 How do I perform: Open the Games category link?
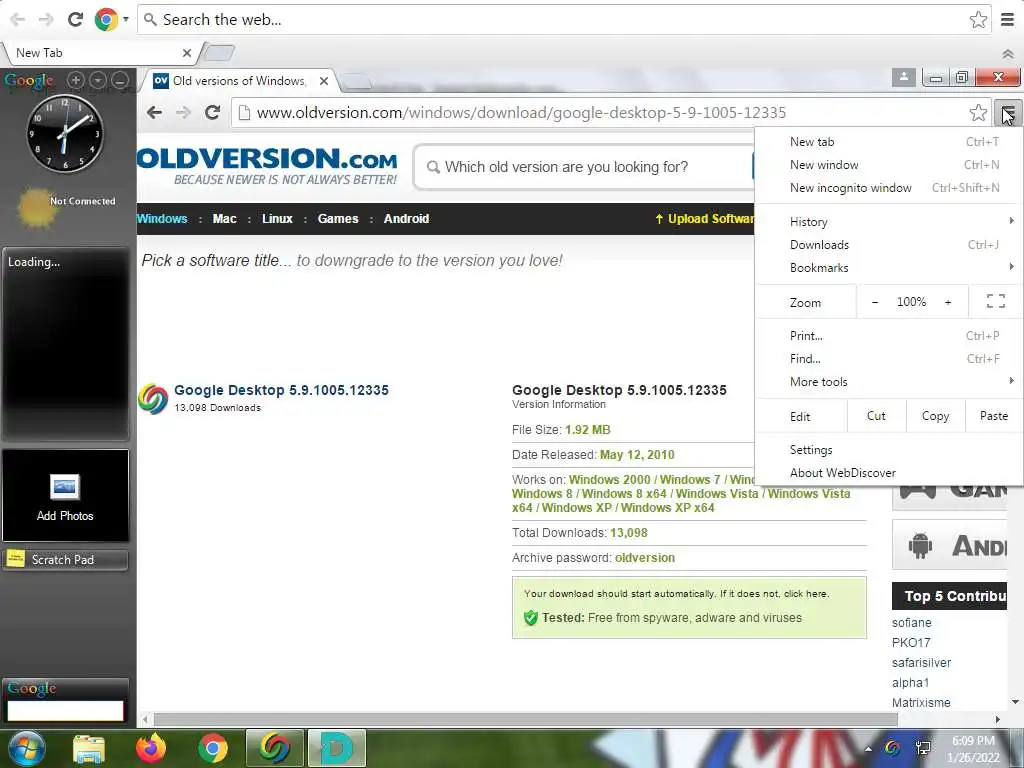(x=338, y=219)
